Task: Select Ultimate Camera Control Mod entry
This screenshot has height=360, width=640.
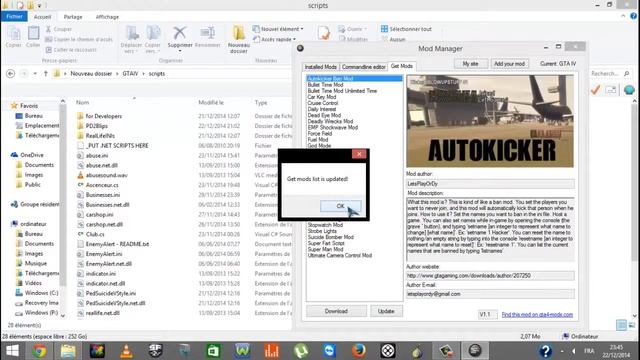Action: point(340,256)
